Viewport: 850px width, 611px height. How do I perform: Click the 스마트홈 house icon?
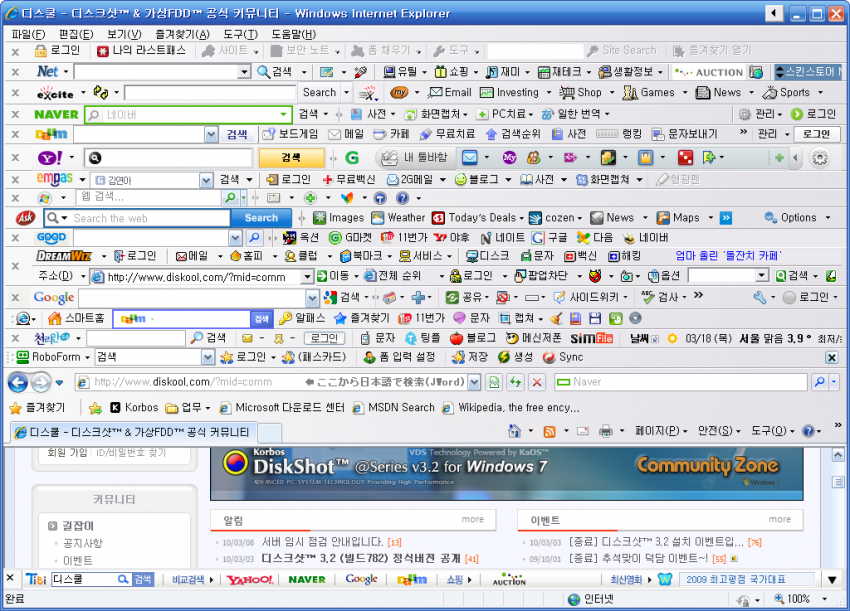point(54,318)
